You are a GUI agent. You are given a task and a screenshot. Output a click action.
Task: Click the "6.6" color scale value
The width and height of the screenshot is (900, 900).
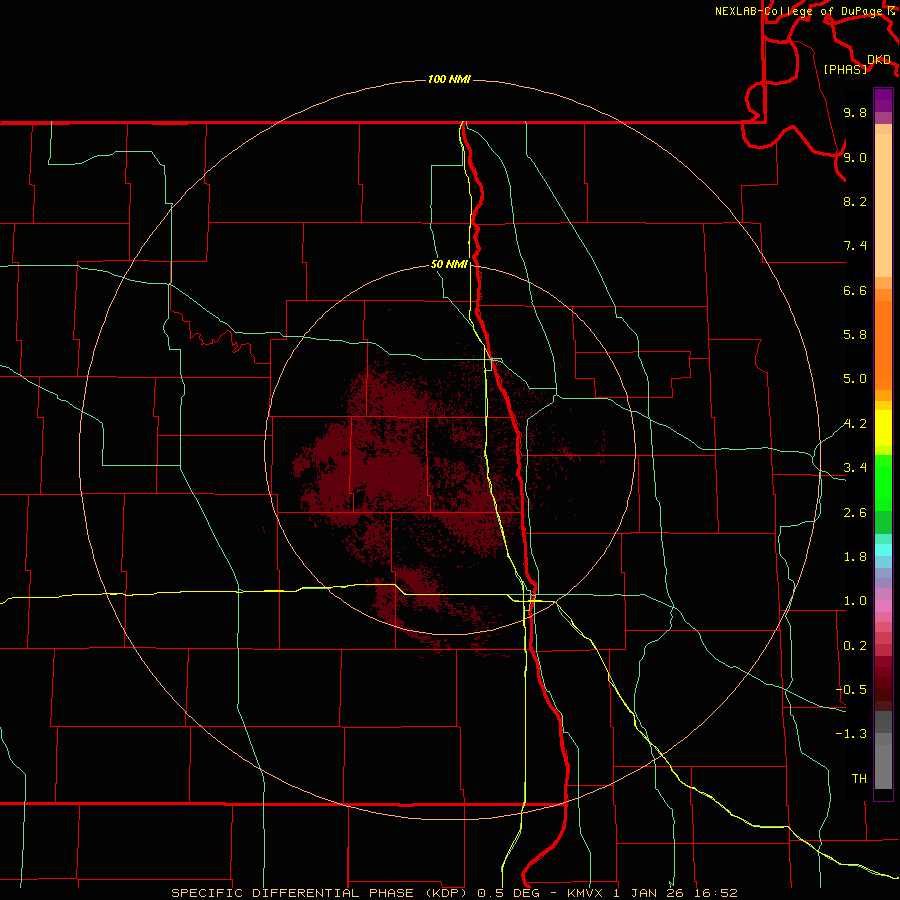855,290
